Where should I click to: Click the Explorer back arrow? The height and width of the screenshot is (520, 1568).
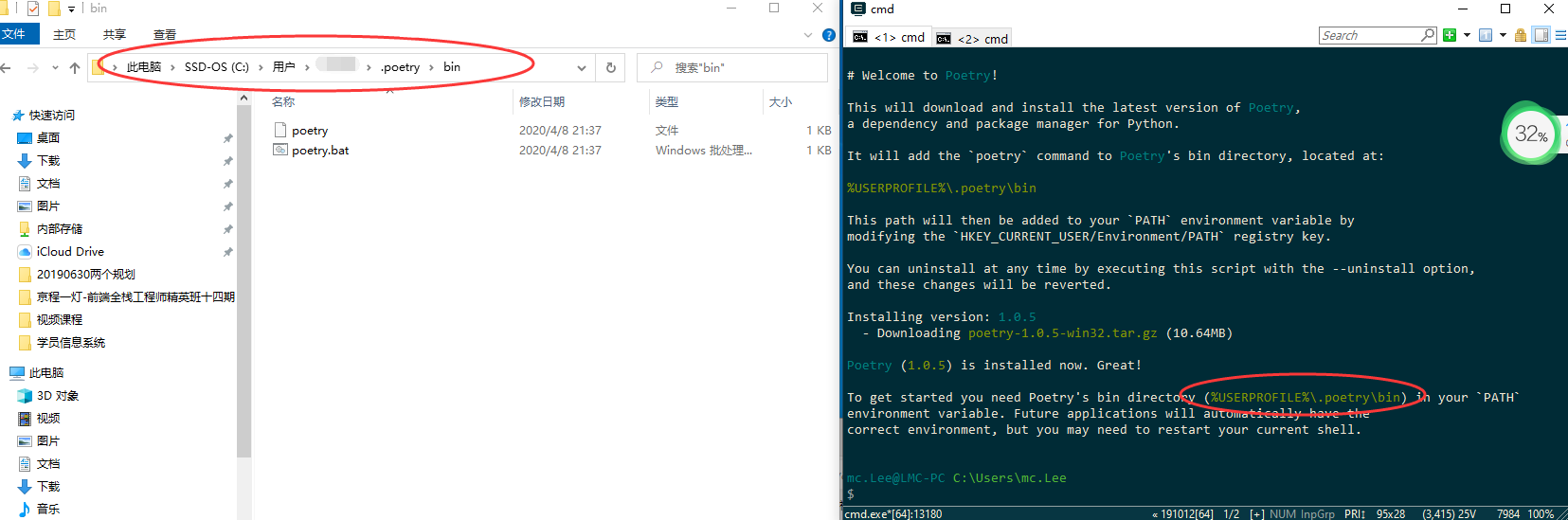[x=7, y=67]
